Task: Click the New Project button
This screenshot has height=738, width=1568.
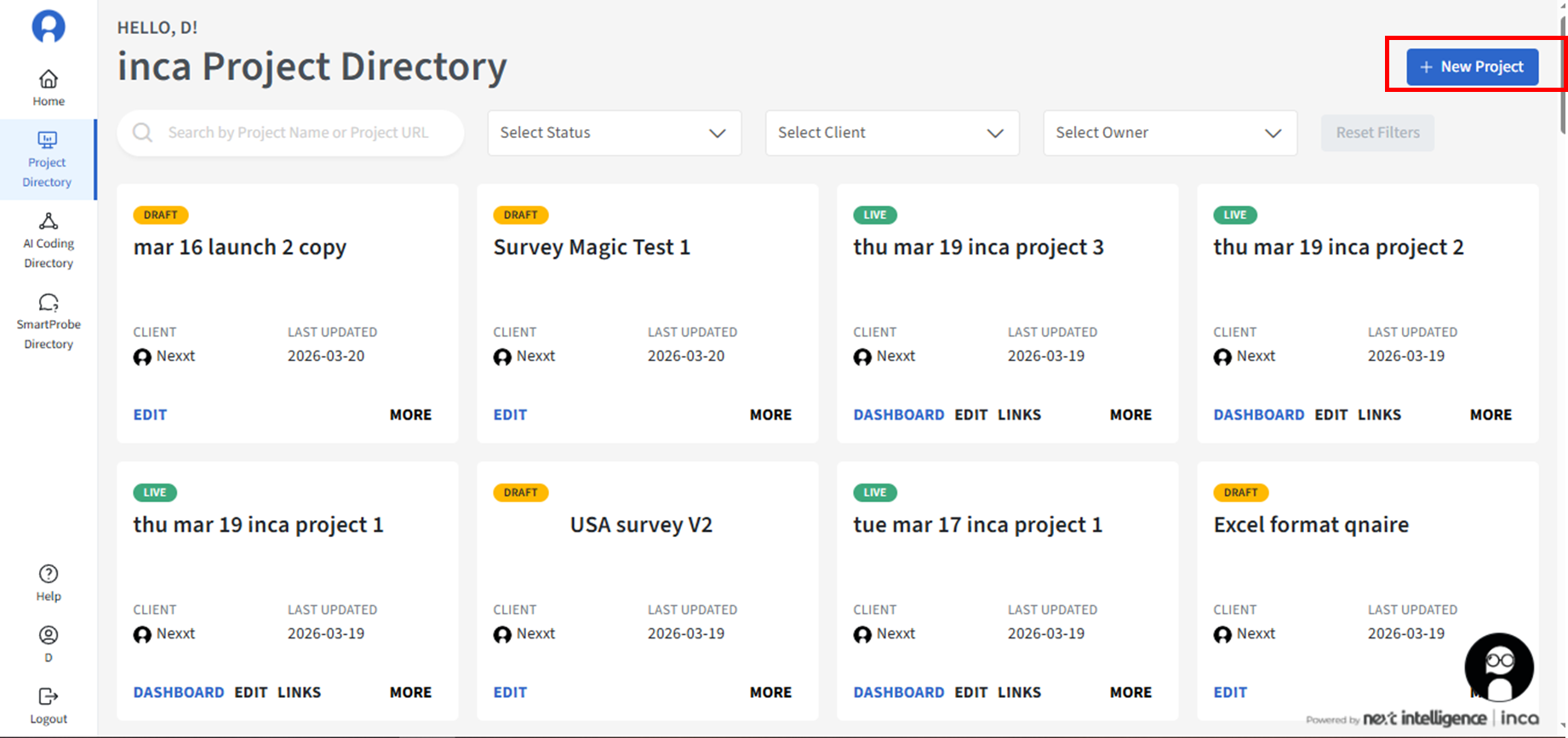Action: [x=1472, y=66]
